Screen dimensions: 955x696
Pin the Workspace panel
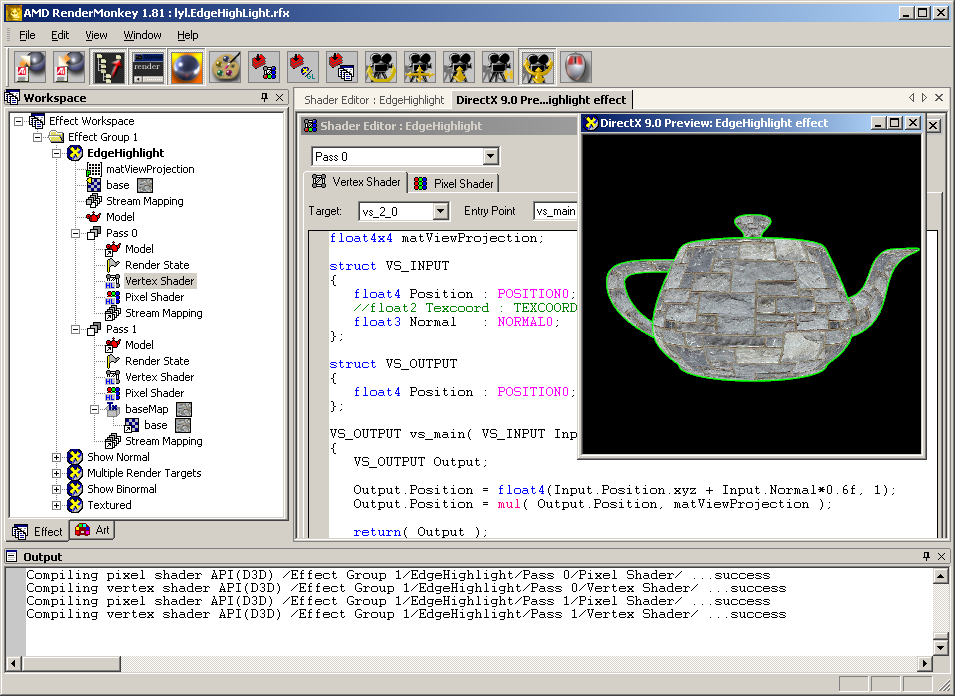click(264, 97)
